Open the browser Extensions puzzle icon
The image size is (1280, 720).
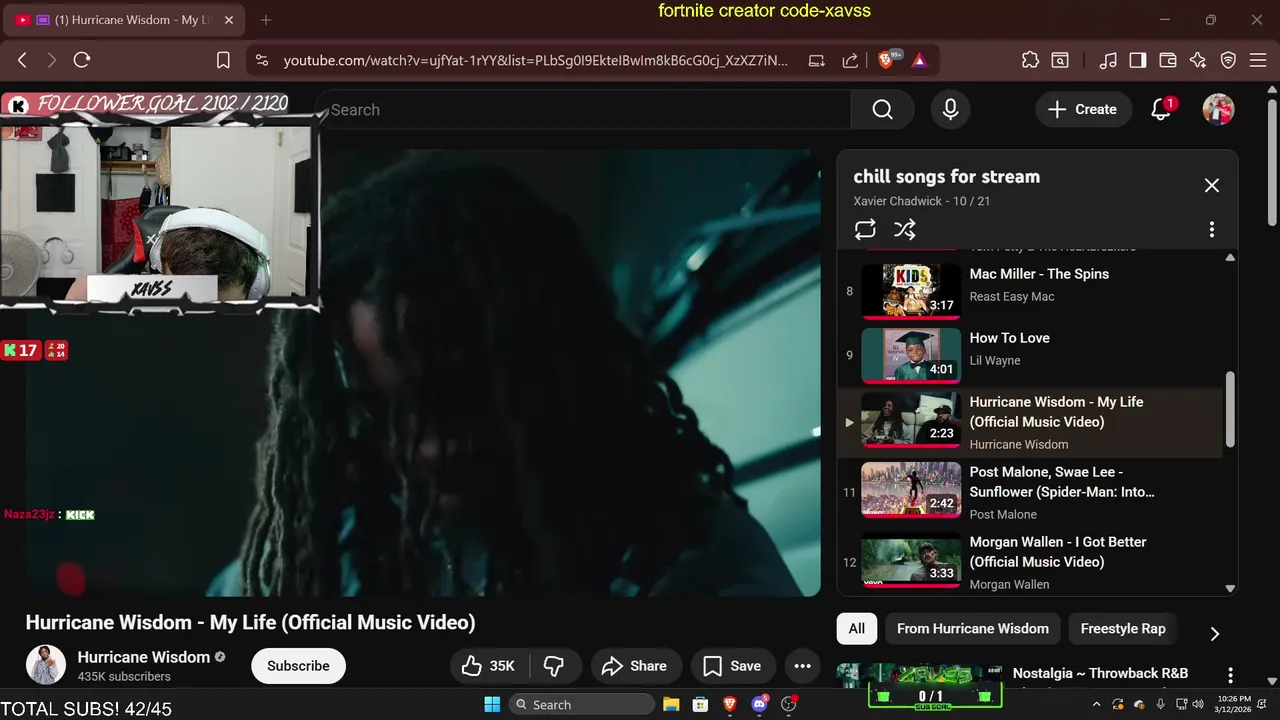tap(1030, 60)
